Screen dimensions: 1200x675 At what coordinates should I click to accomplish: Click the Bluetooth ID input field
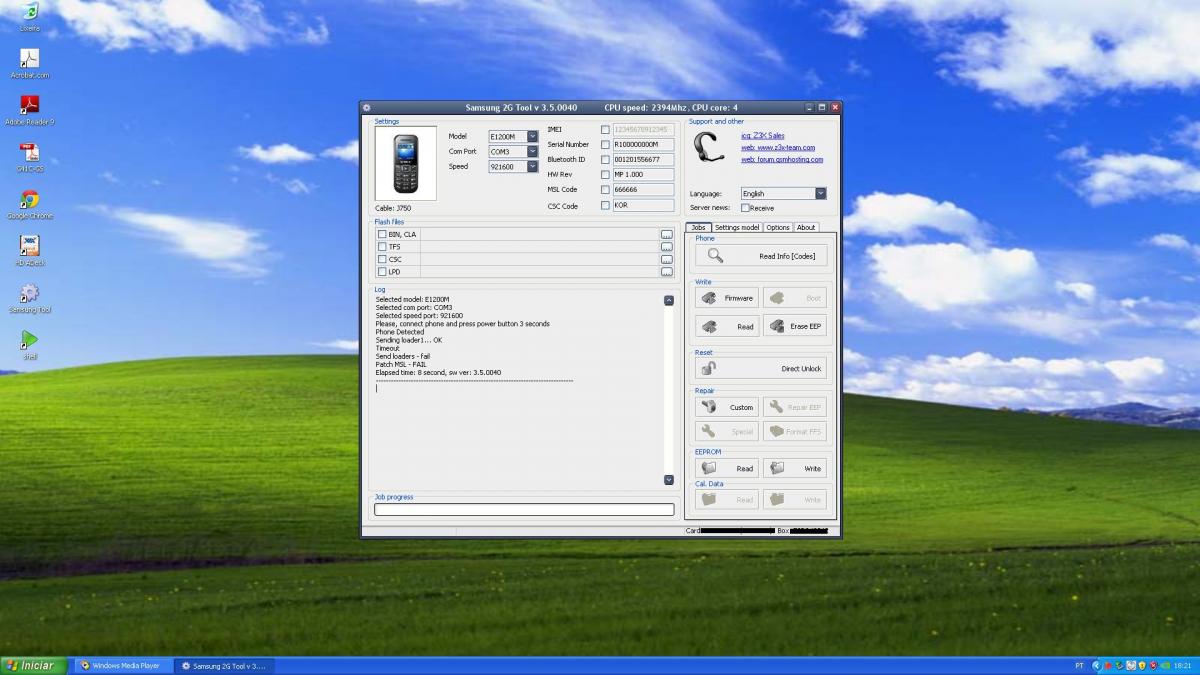click(x=643, y=159)
